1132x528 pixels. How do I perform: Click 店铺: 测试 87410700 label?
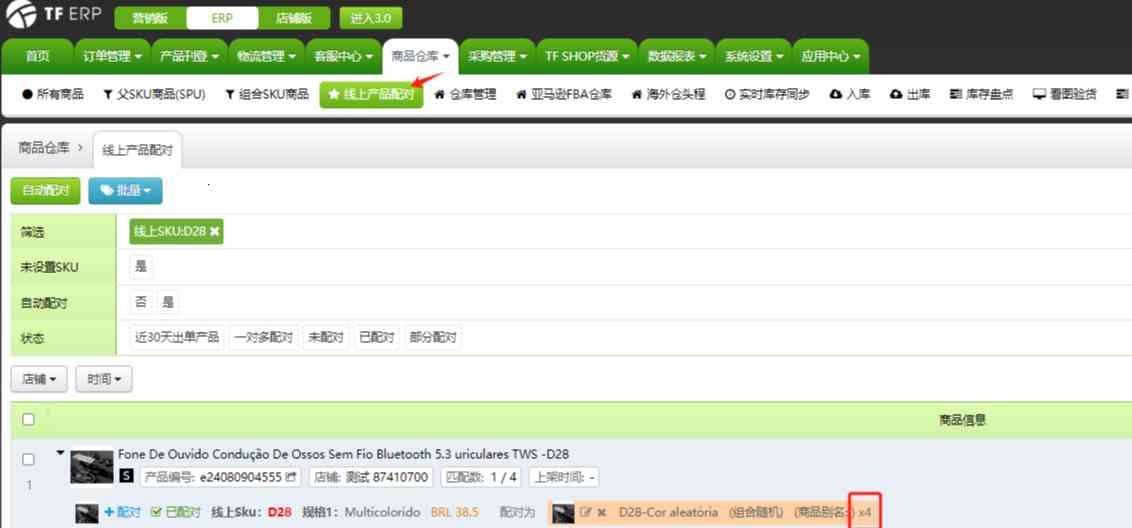(371, 477)
